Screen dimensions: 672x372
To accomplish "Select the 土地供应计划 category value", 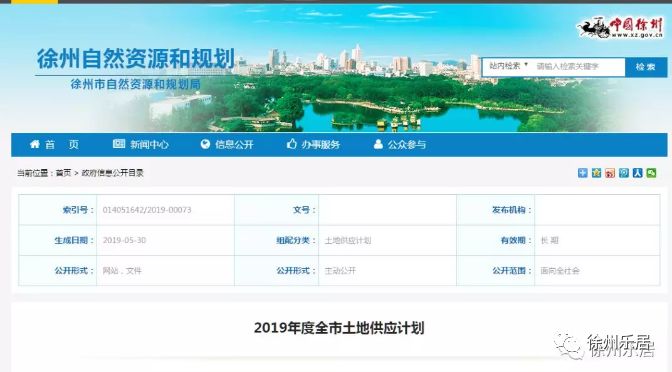I will 348,240.
